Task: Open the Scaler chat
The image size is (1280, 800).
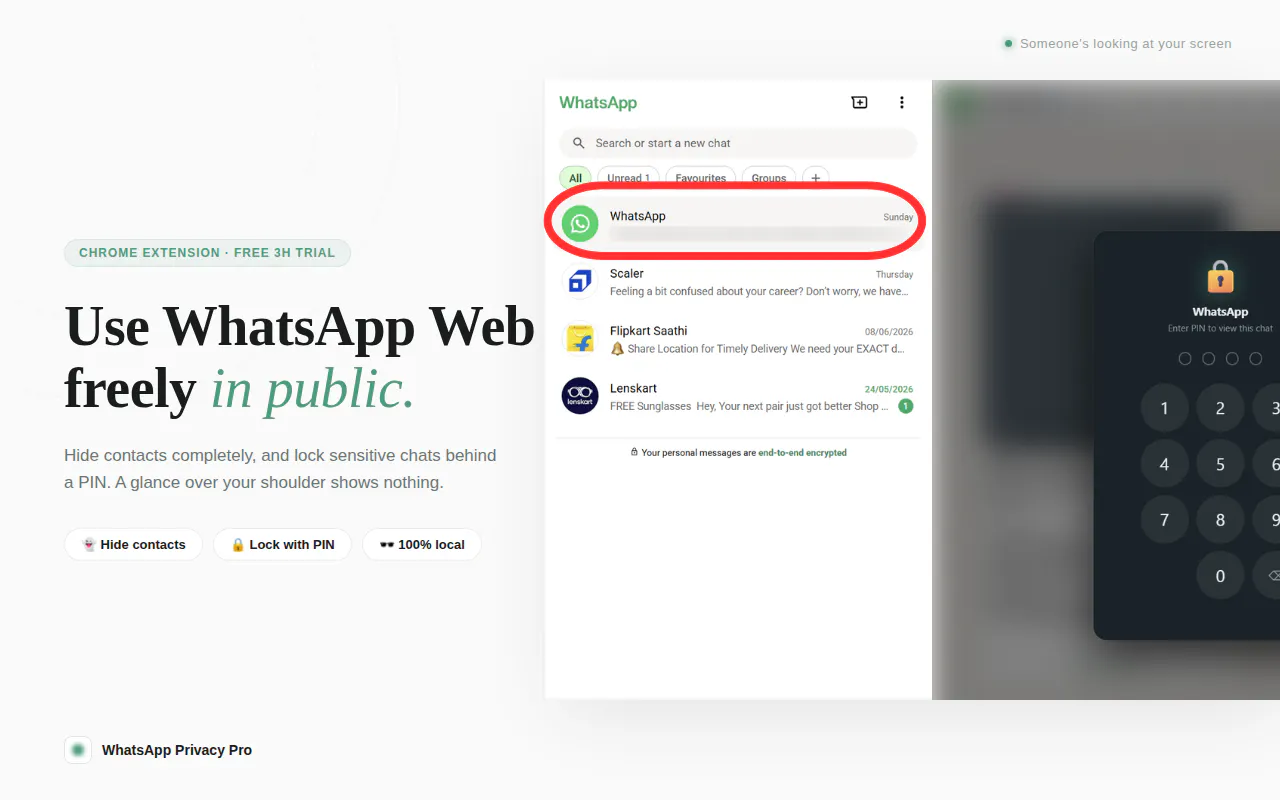Action: pyautogui.click(x=736, y=282)
